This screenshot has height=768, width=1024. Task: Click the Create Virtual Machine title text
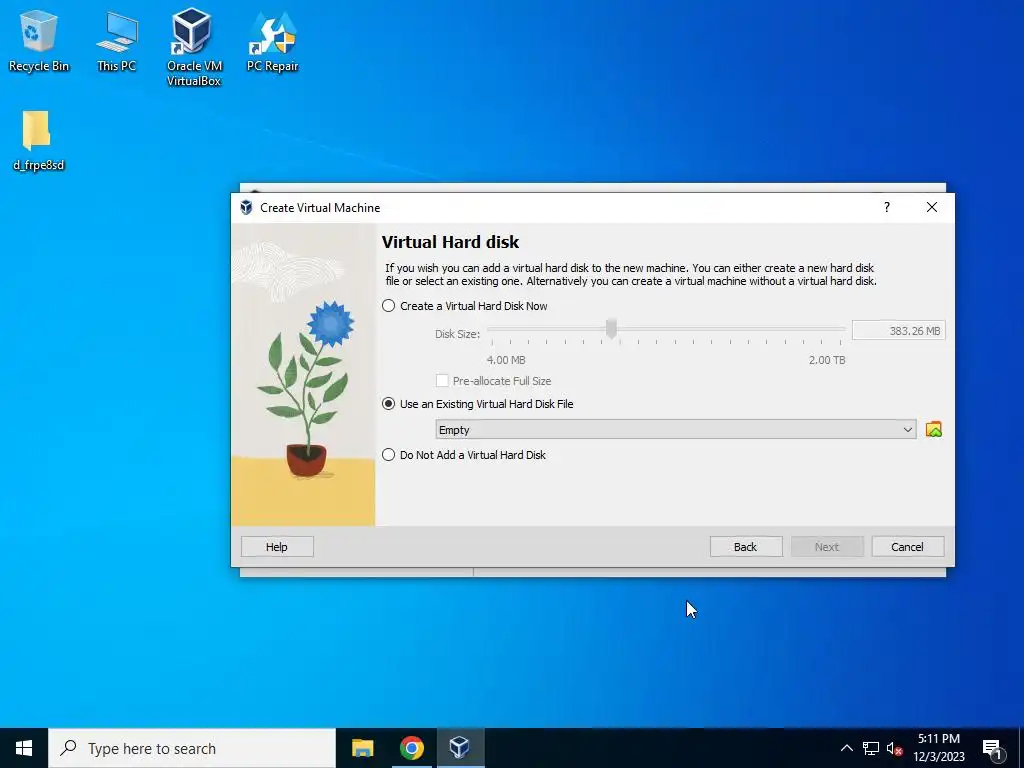pyautogui.click(x=320, y=208)
